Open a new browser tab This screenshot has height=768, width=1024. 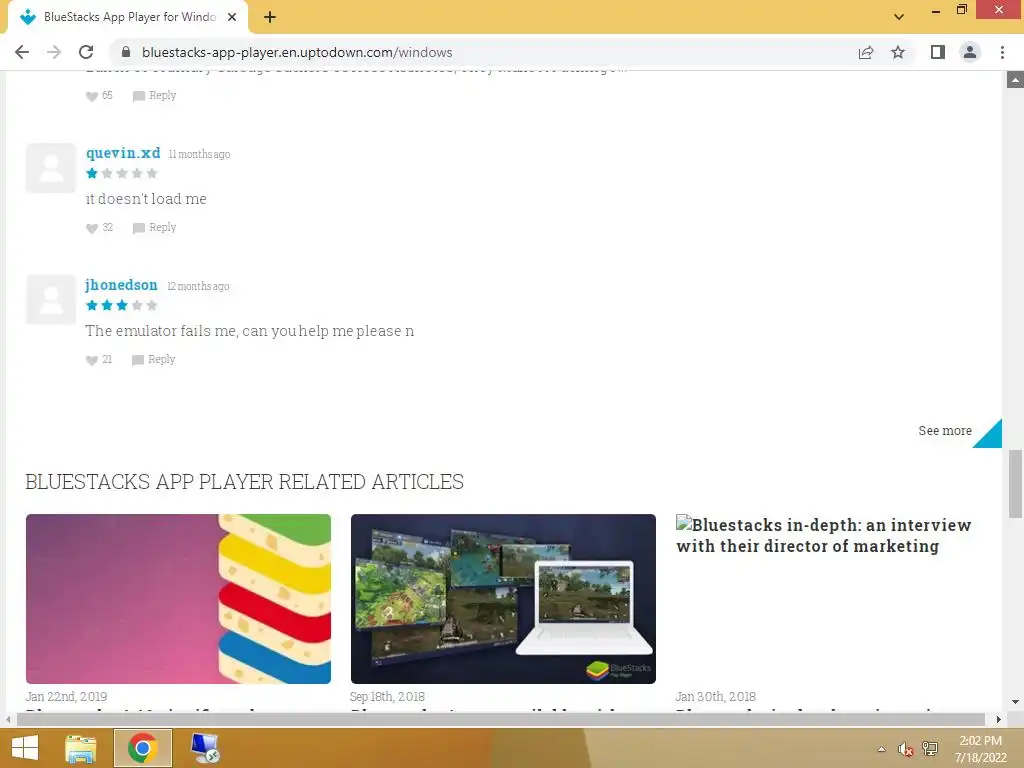(x=270, y=17)
